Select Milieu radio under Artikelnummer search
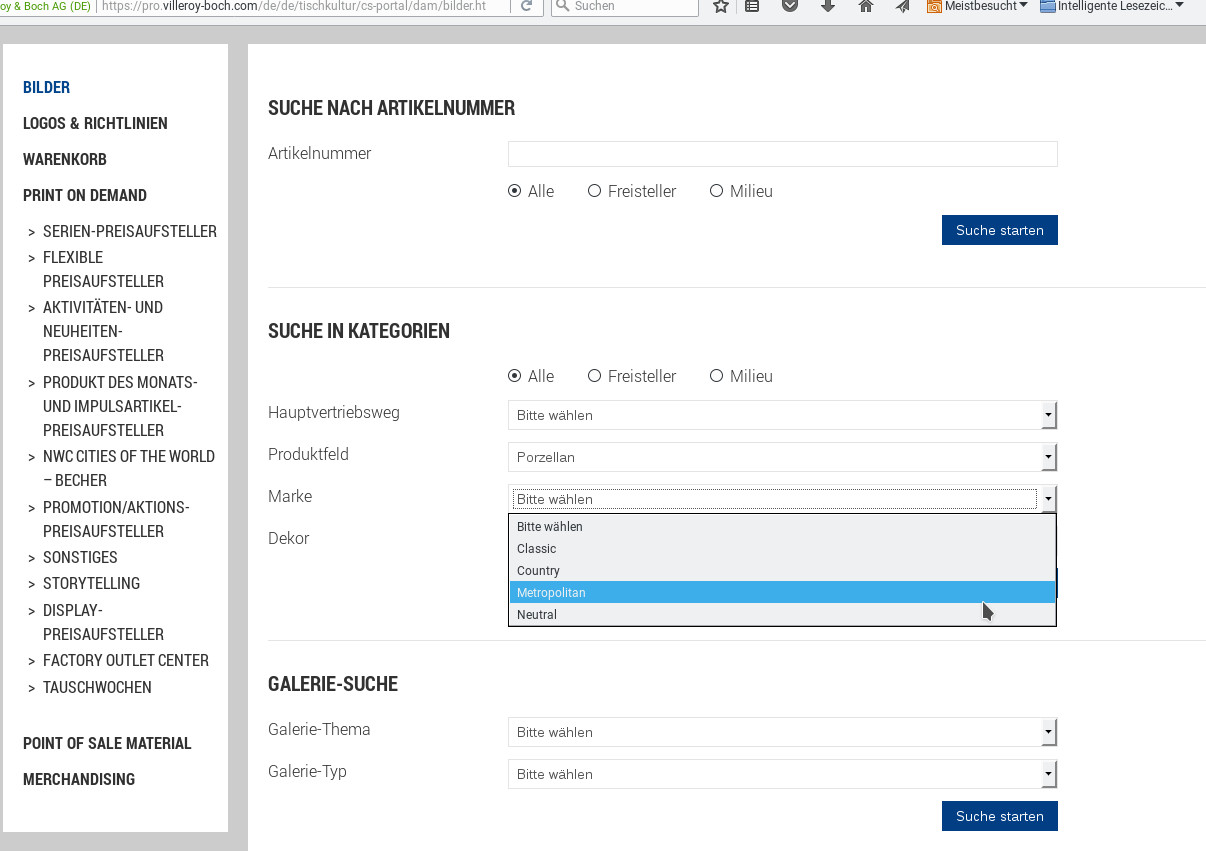 coord(716,191)
